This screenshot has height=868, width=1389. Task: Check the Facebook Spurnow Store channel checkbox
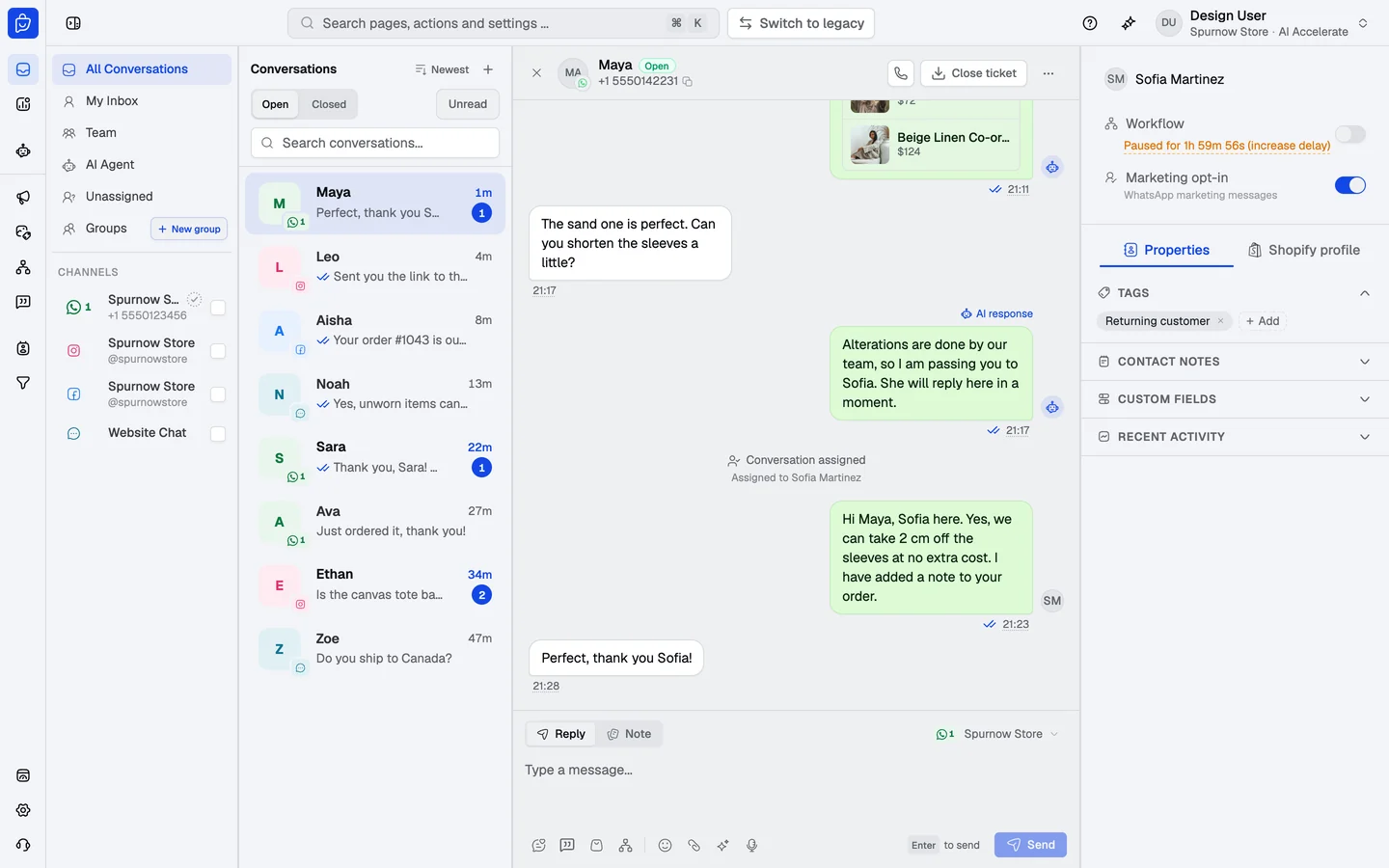point(218,394)
